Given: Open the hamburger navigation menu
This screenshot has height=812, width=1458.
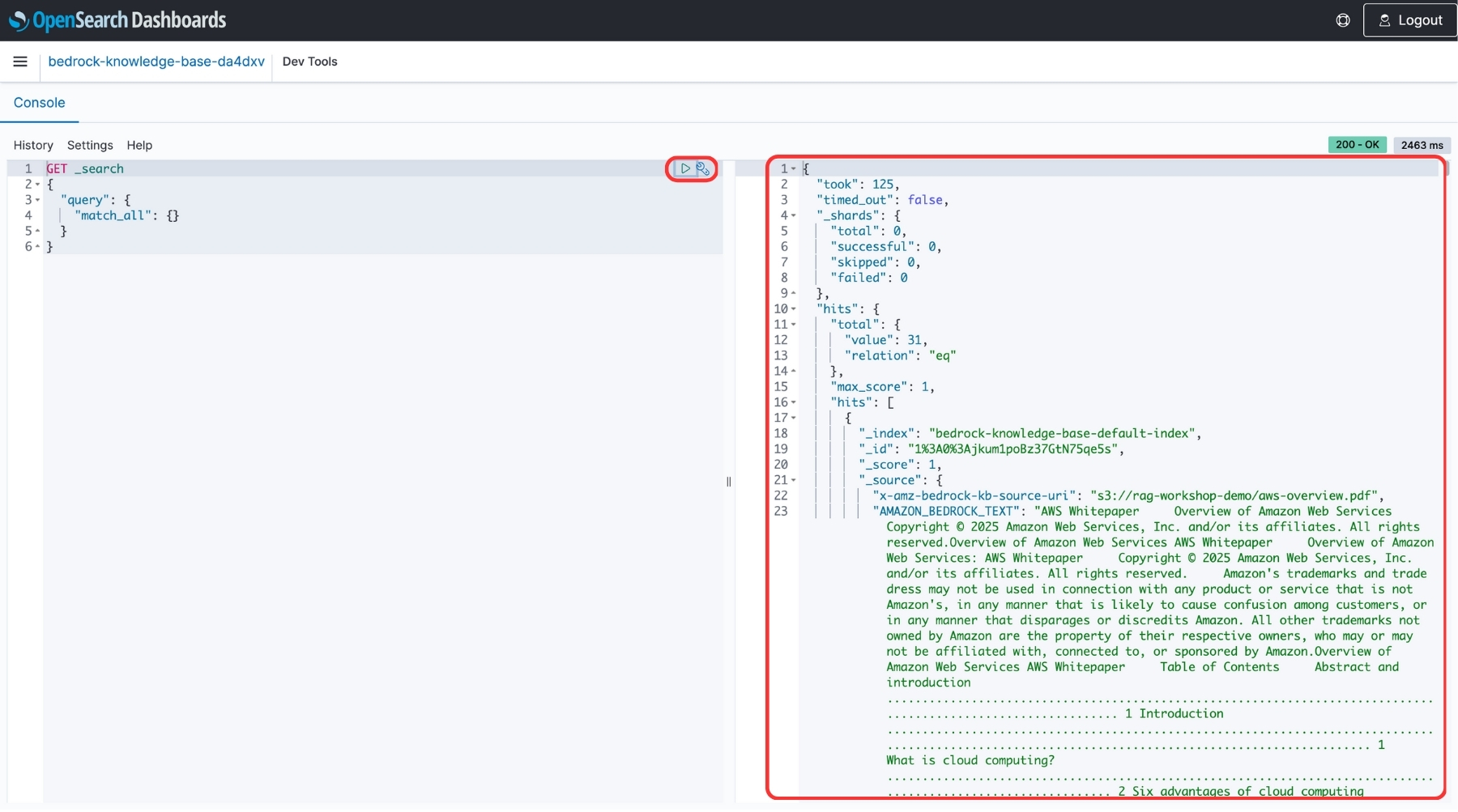Looking at the screenshot, I should click(20, 62).
